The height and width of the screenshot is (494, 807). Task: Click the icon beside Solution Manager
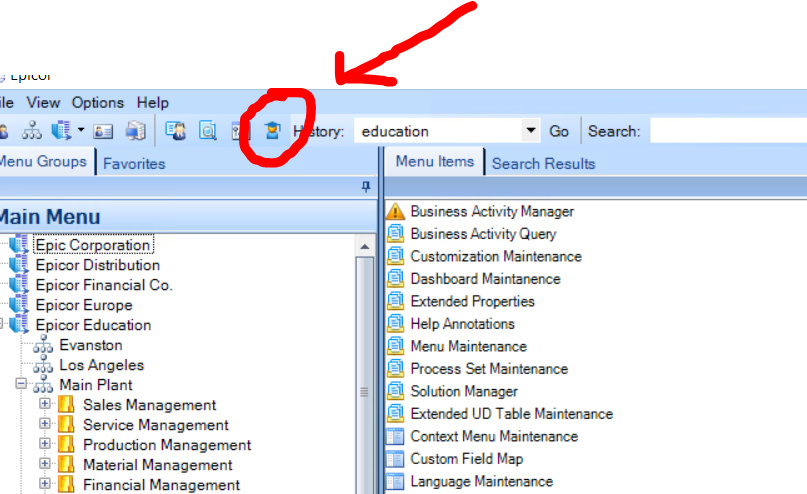tap(395, 391)
